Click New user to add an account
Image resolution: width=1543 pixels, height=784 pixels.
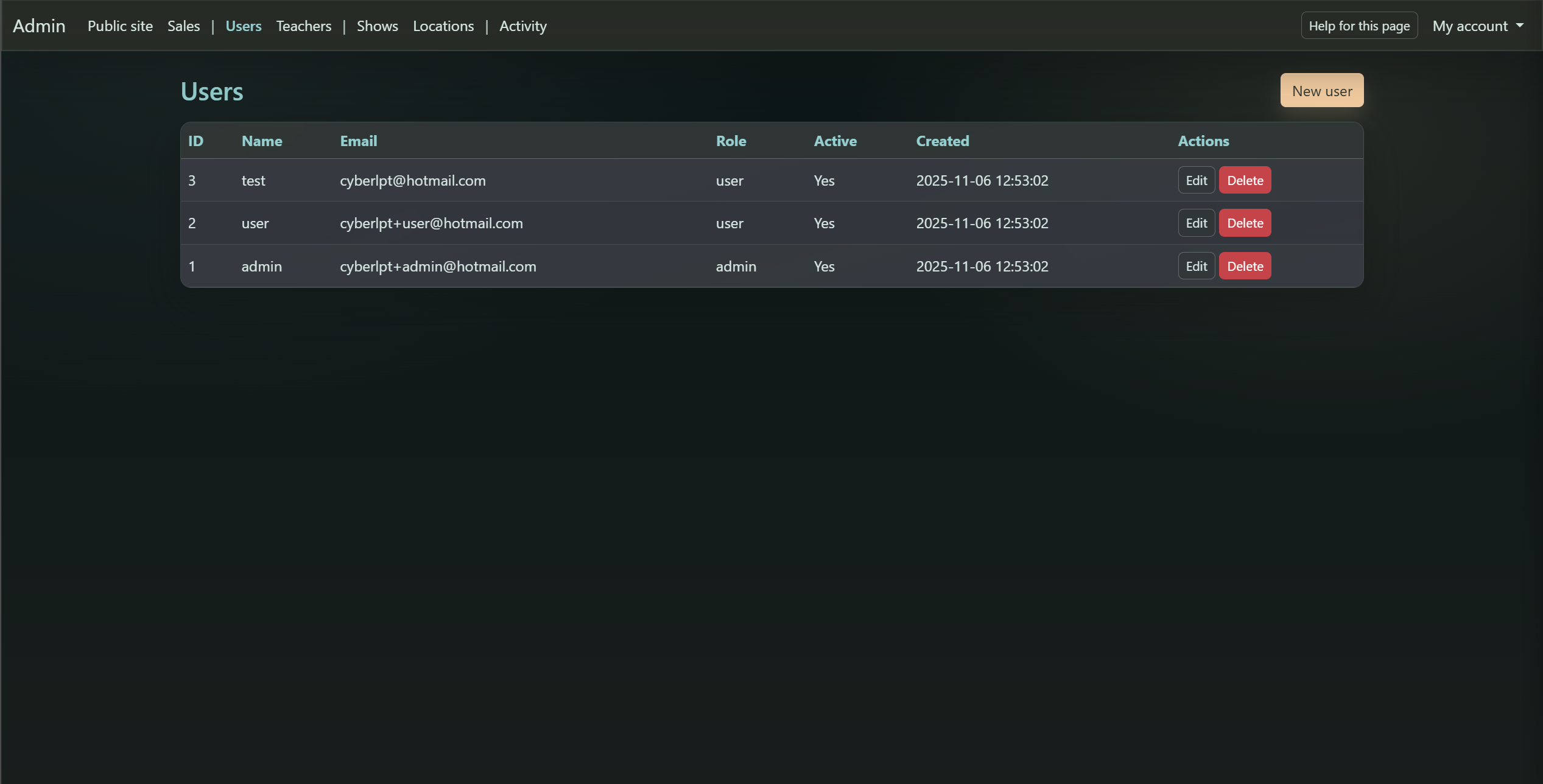[1321, 90]
